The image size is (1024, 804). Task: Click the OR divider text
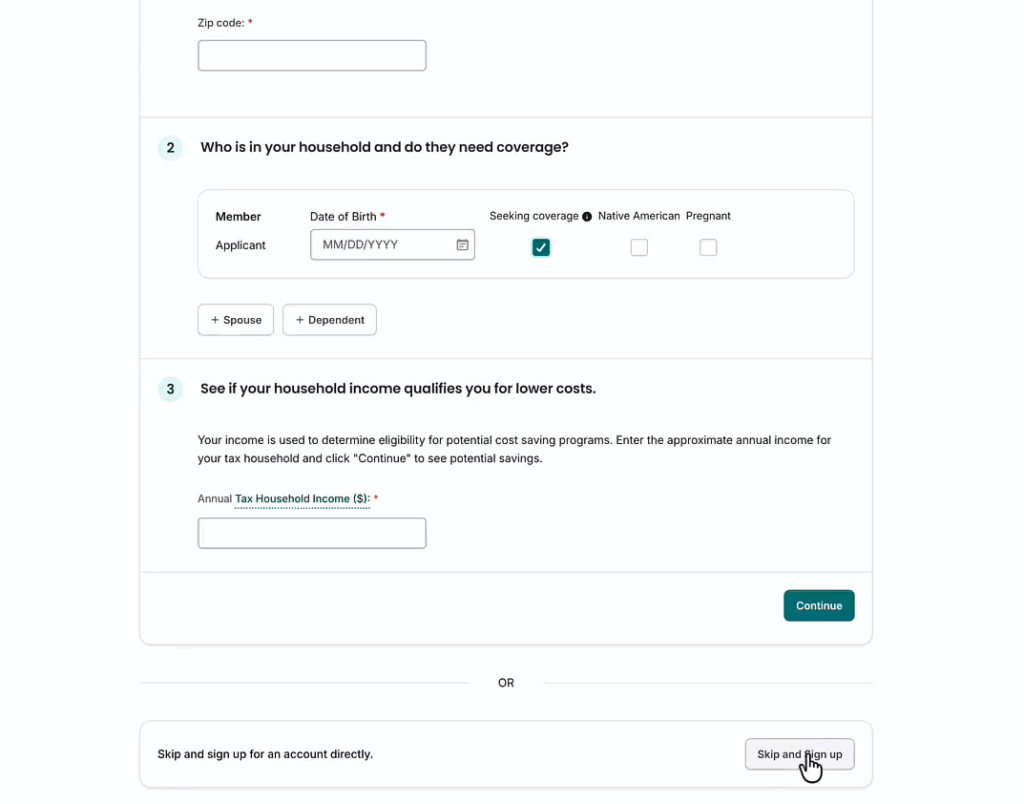[506, 683]
